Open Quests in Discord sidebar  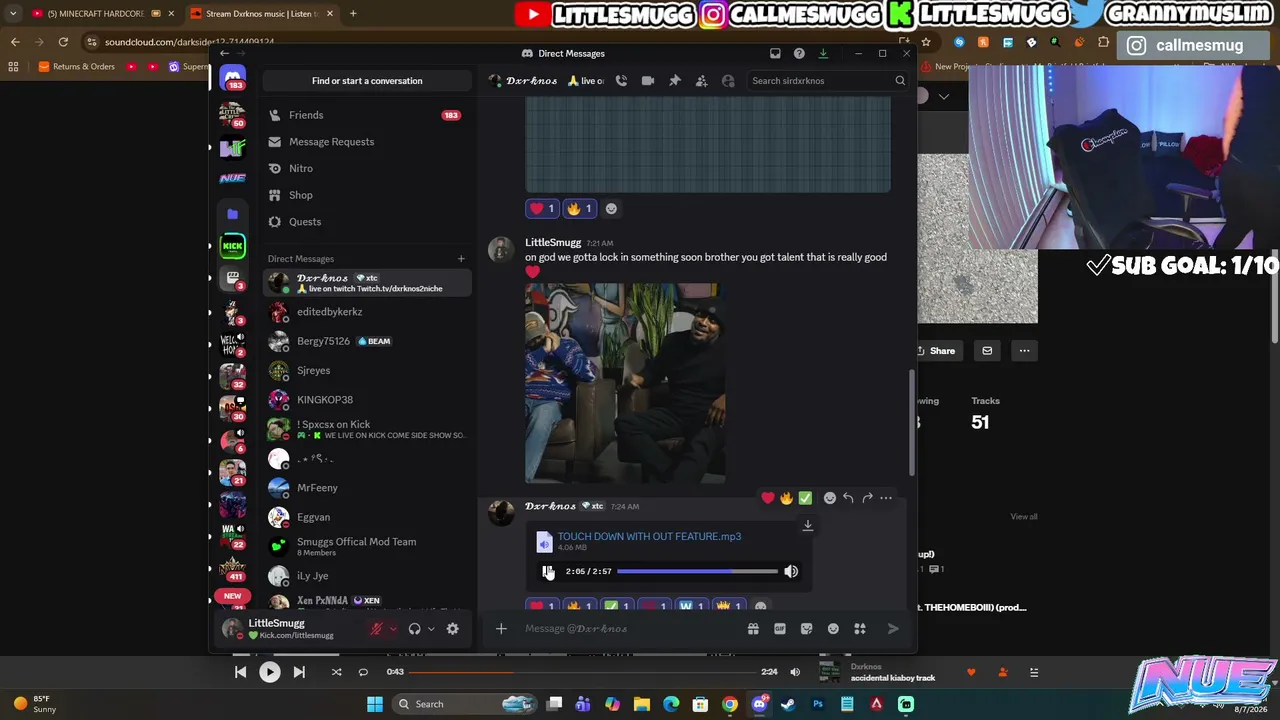pyautogui.click(x=366, y=222)
